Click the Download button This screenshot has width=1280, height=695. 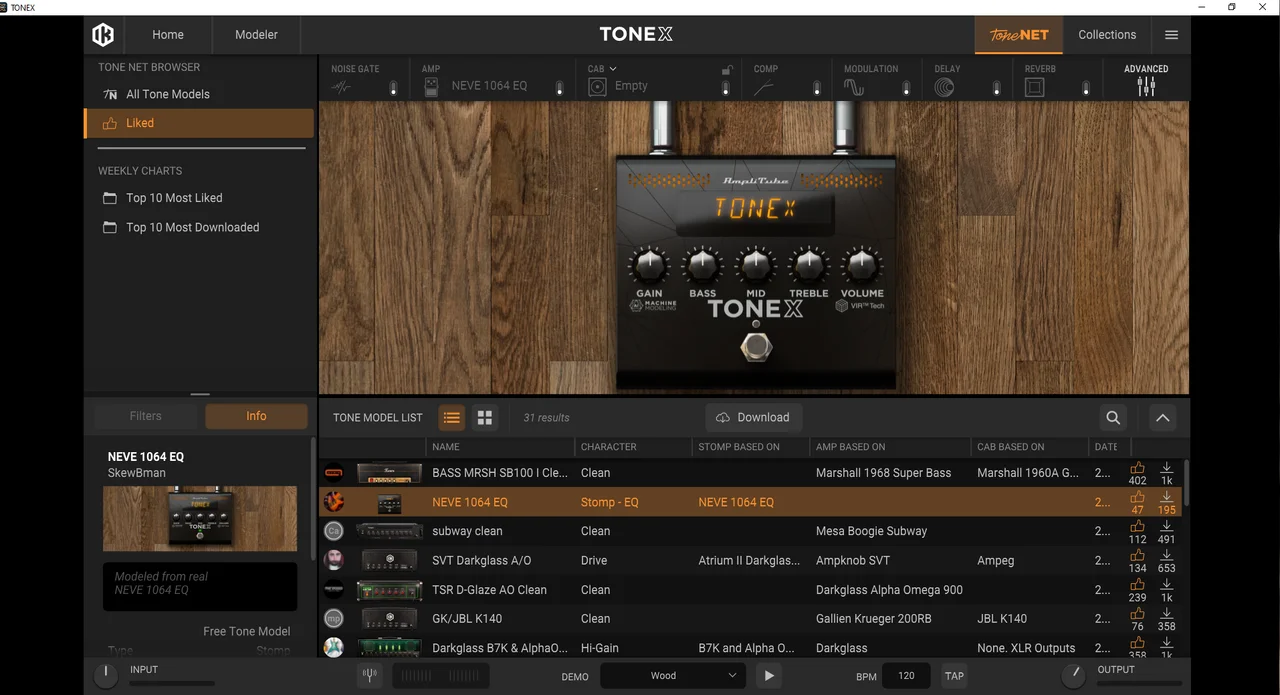click(x=753, y=418)
